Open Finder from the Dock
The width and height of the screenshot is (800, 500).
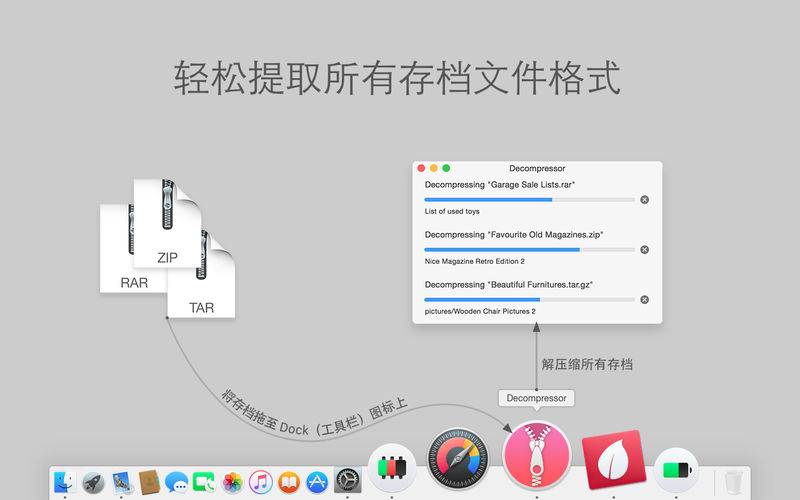tap(65, 482)
